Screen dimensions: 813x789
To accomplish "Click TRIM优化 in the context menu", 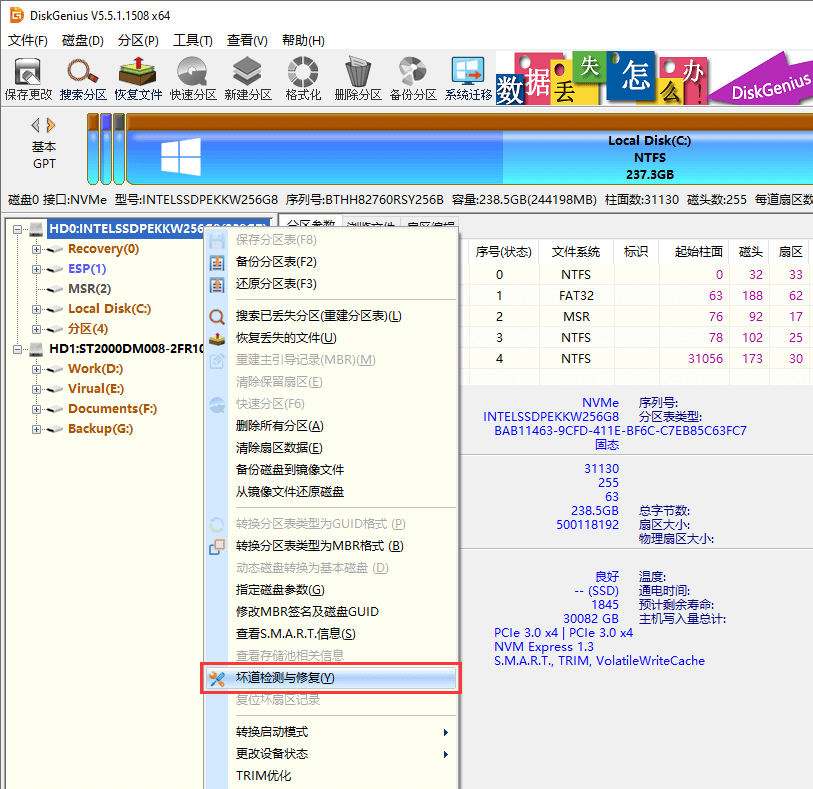I will coord(266,776).
